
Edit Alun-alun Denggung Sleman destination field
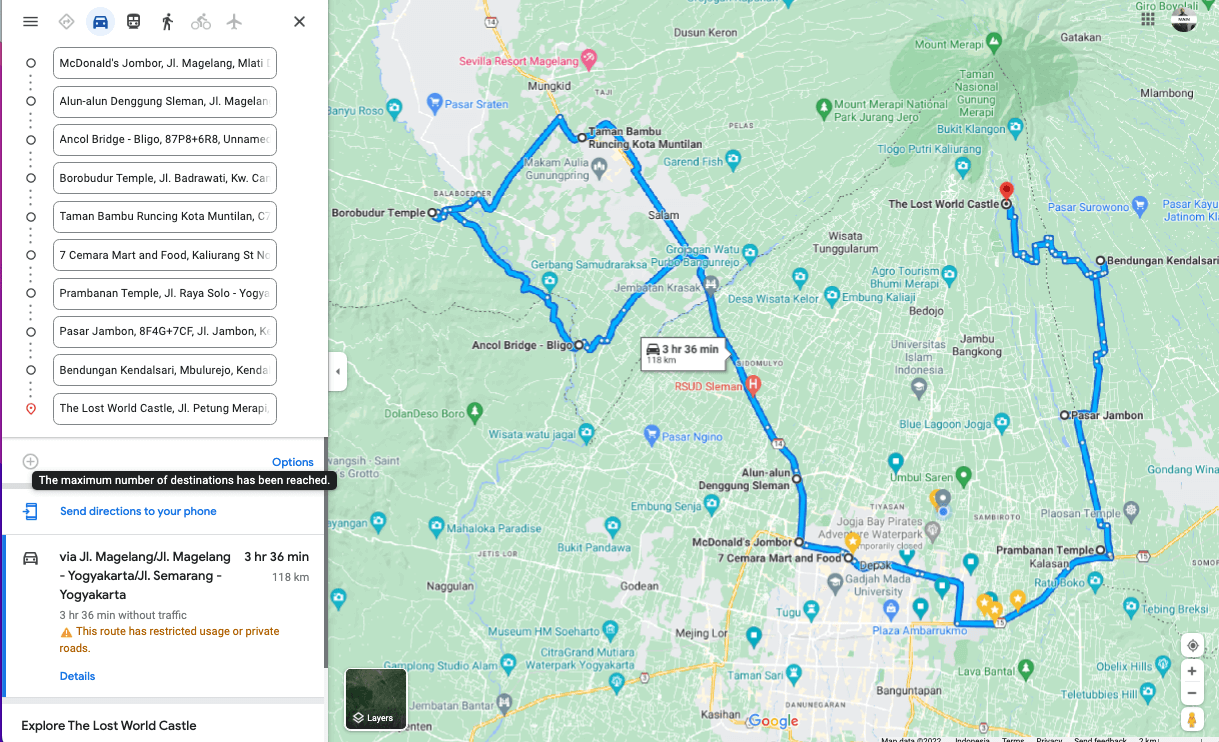165,101
